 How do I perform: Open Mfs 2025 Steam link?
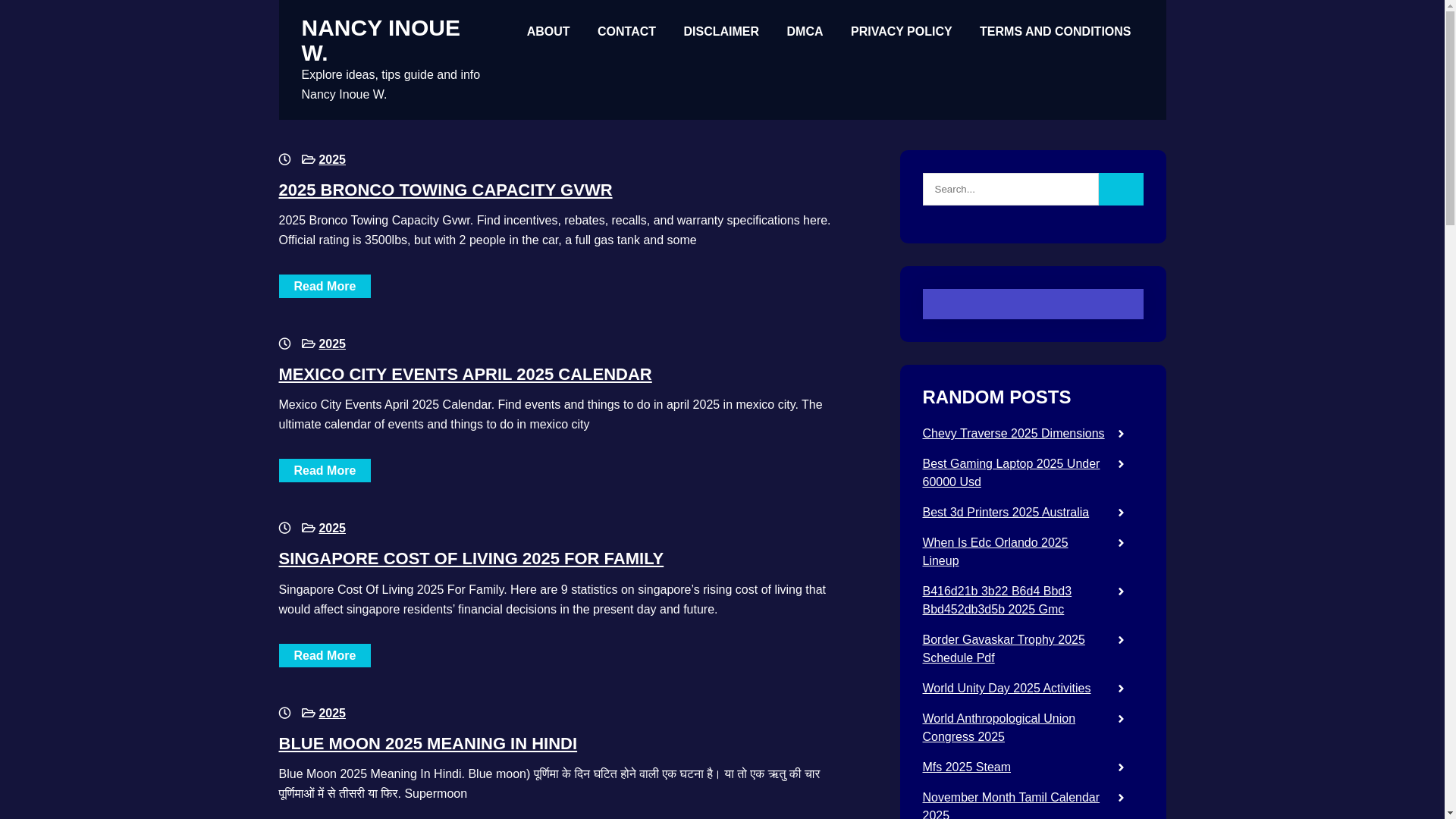pyautogui.click(x=966, y=767)
